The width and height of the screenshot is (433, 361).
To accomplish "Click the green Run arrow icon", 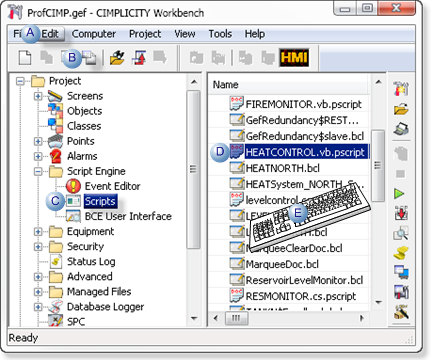I will pos(399,193).
